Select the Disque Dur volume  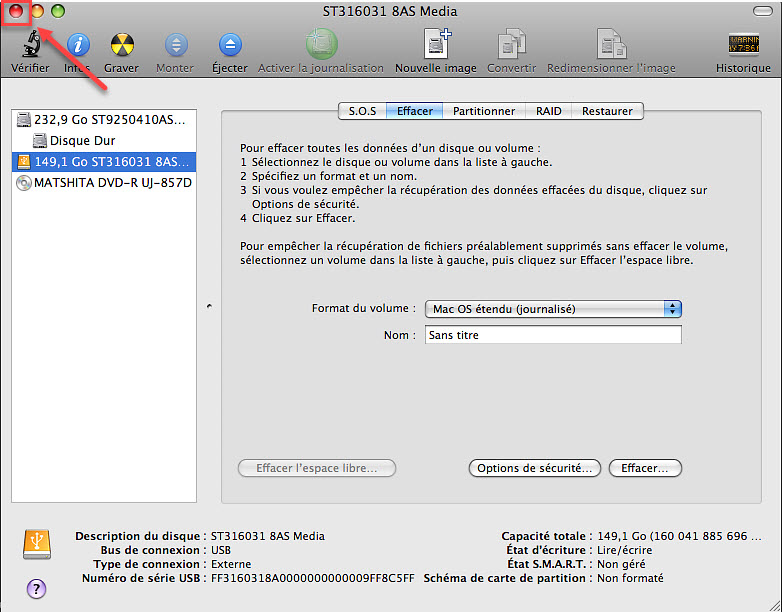(x=82, y=141)
